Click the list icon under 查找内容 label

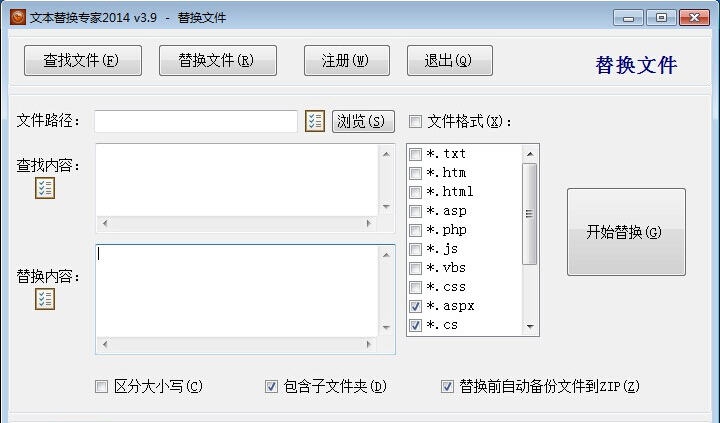(x=45, y=188)
